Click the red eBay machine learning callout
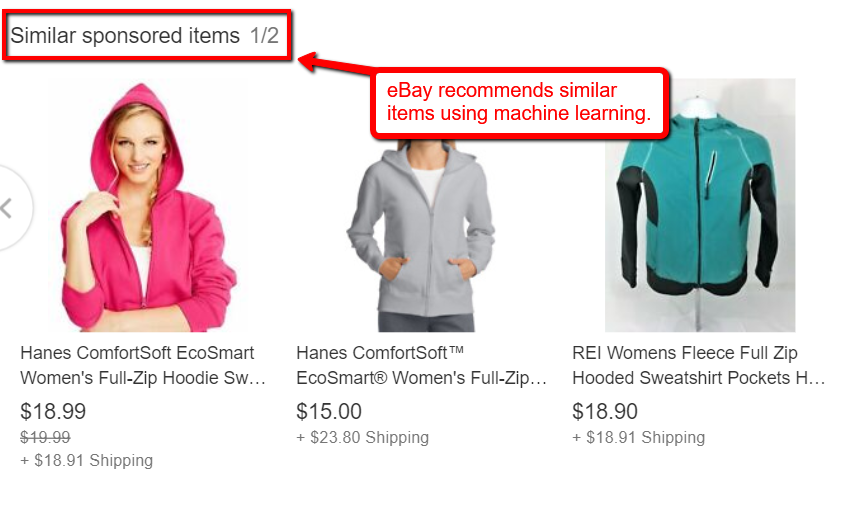Screen dimensions: 841x509 [519, 102]
